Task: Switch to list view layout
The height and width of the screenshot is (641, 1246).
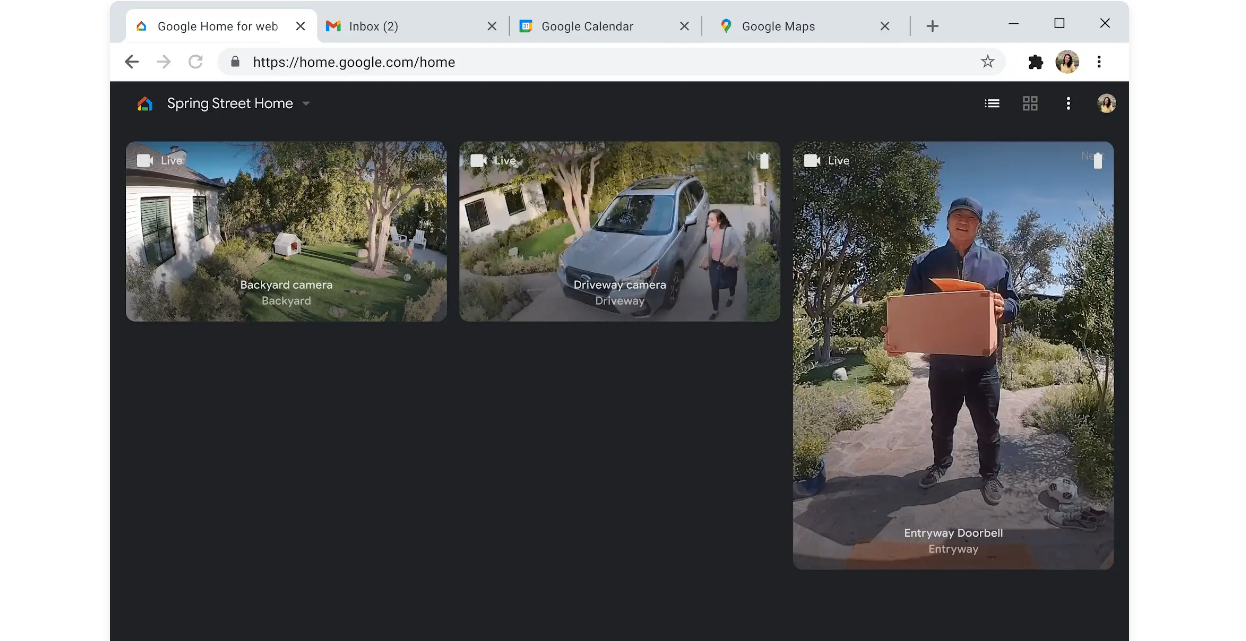Action: pyautogui.click(x=992, y=103)
